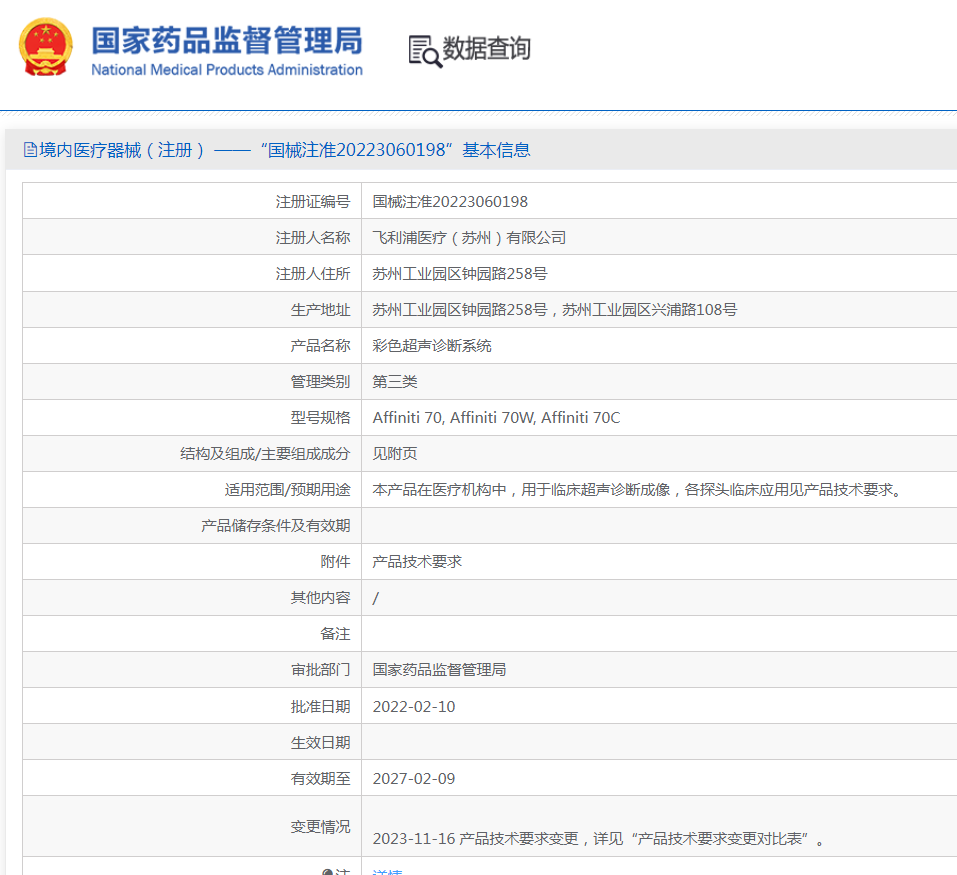Select 飞利浦医疗（苏州）有限公司 value
Viewport: 957px width, 875px height.
tap(469, 238)
